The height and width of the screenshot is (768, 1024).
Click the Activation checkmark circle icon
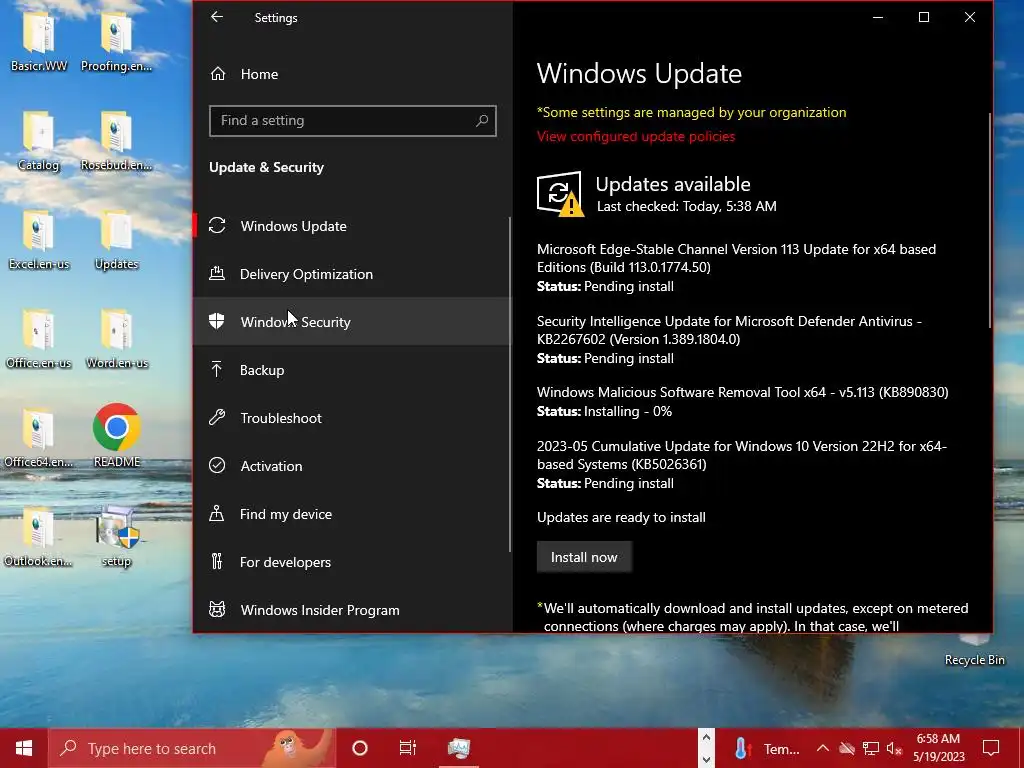217,465
